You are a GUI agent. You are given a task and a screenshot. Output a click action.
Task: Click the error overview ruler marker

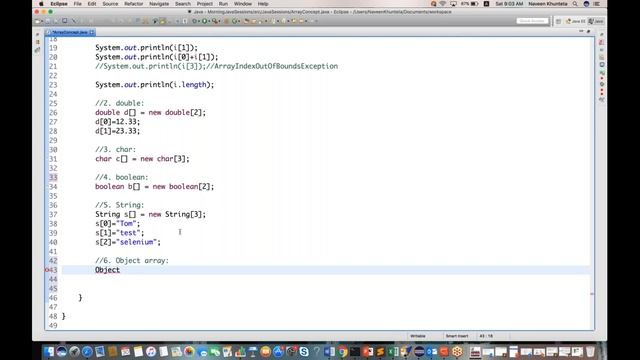point(592,293)
